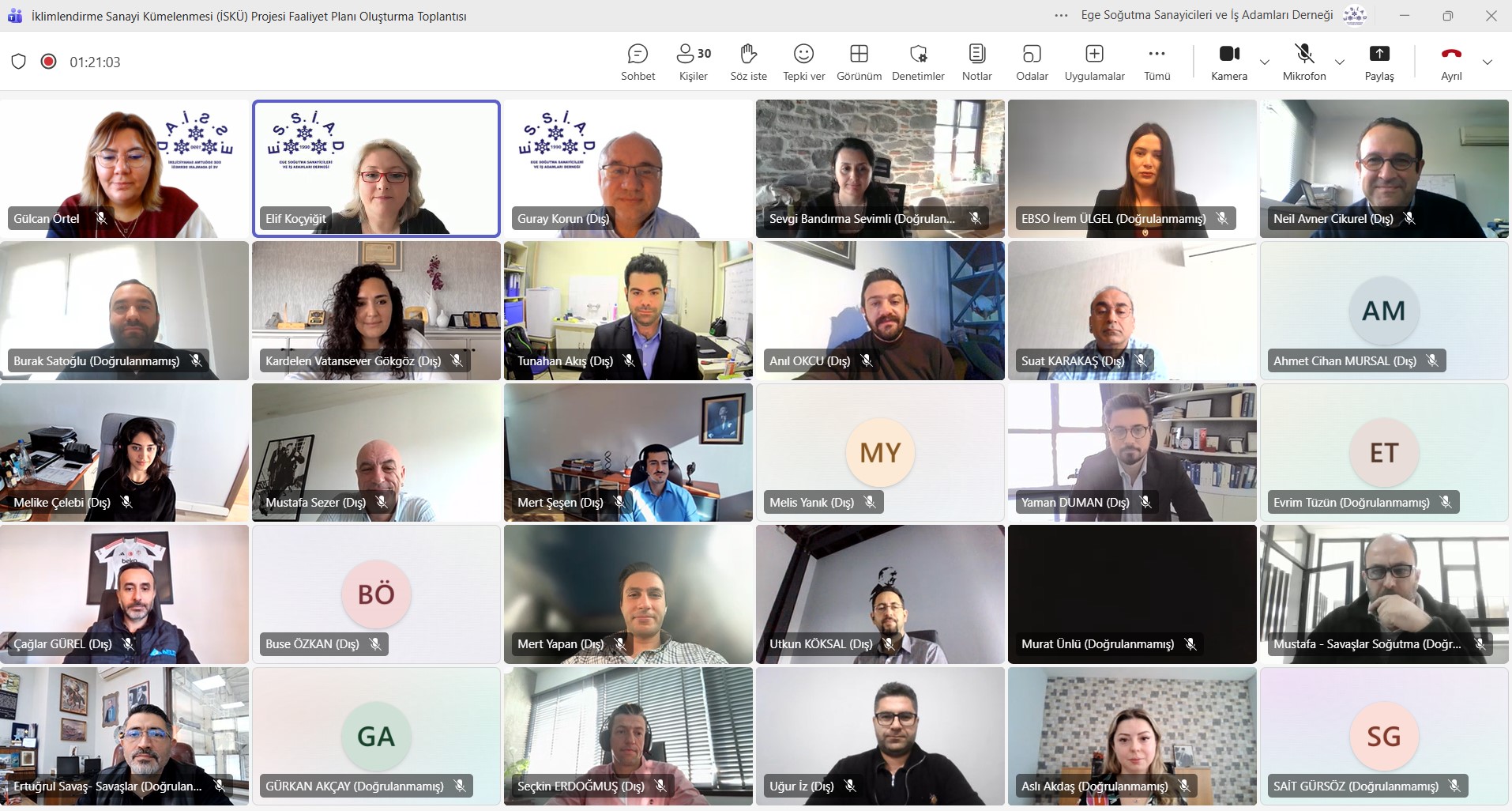
Task: Open the Sohbet chat panel
Action: tap(638, 62)
